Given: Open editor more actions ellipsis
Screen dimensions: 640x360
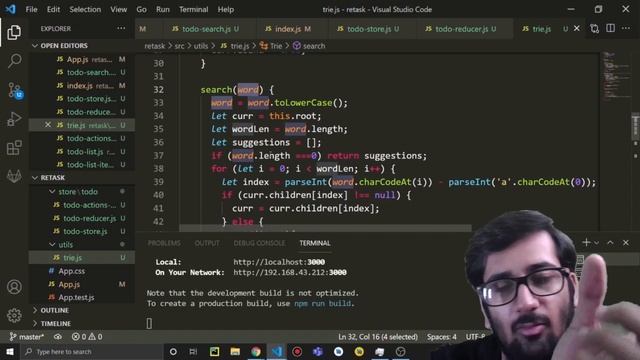Looking at the screenshot, I should pyautogui.click(x=626, y=28).
